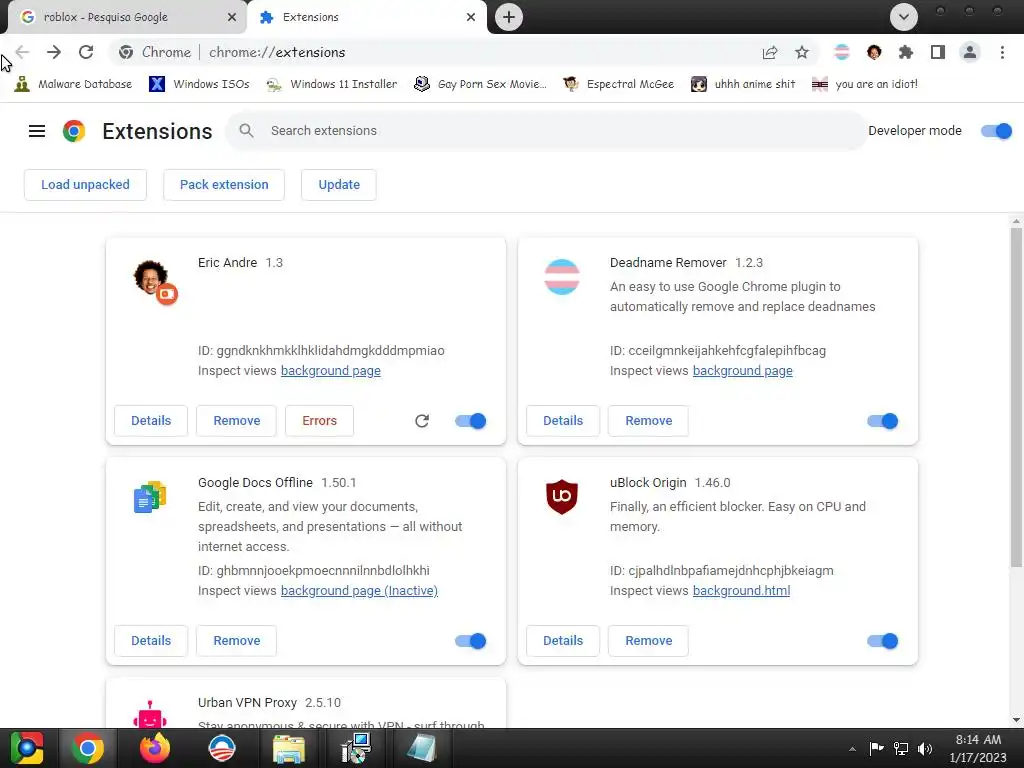
Task: Inspect Deadname Remover background page link
Action: tap(743, 371)
